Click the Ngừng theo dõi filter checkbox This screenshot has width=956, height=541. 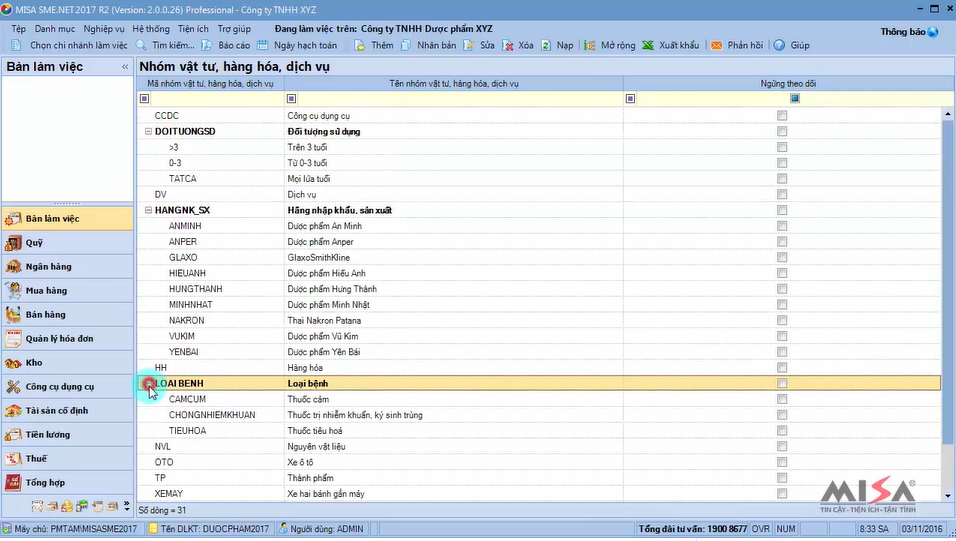click(794, 98)
